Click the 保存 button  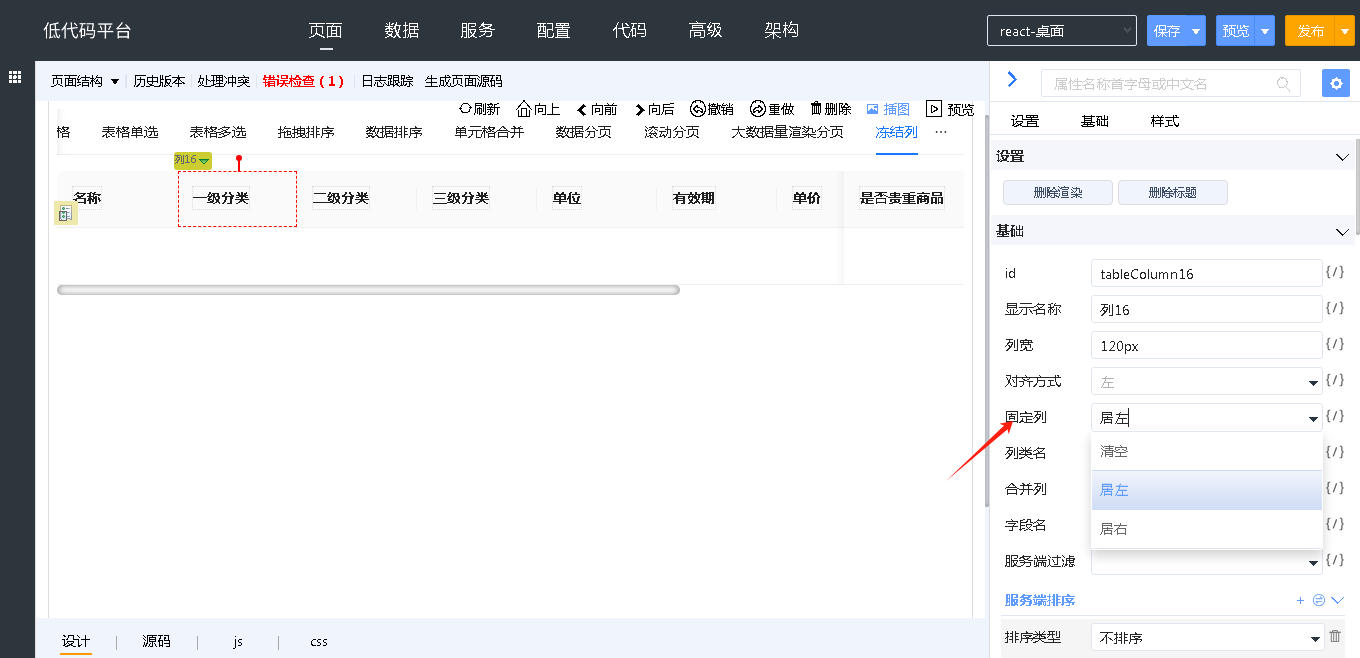click(1167, 31)
